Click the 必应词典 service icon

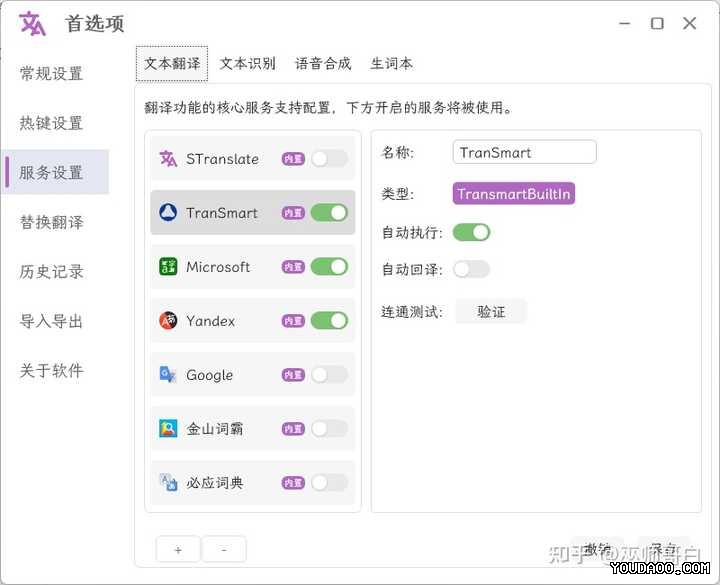[168, 482]
